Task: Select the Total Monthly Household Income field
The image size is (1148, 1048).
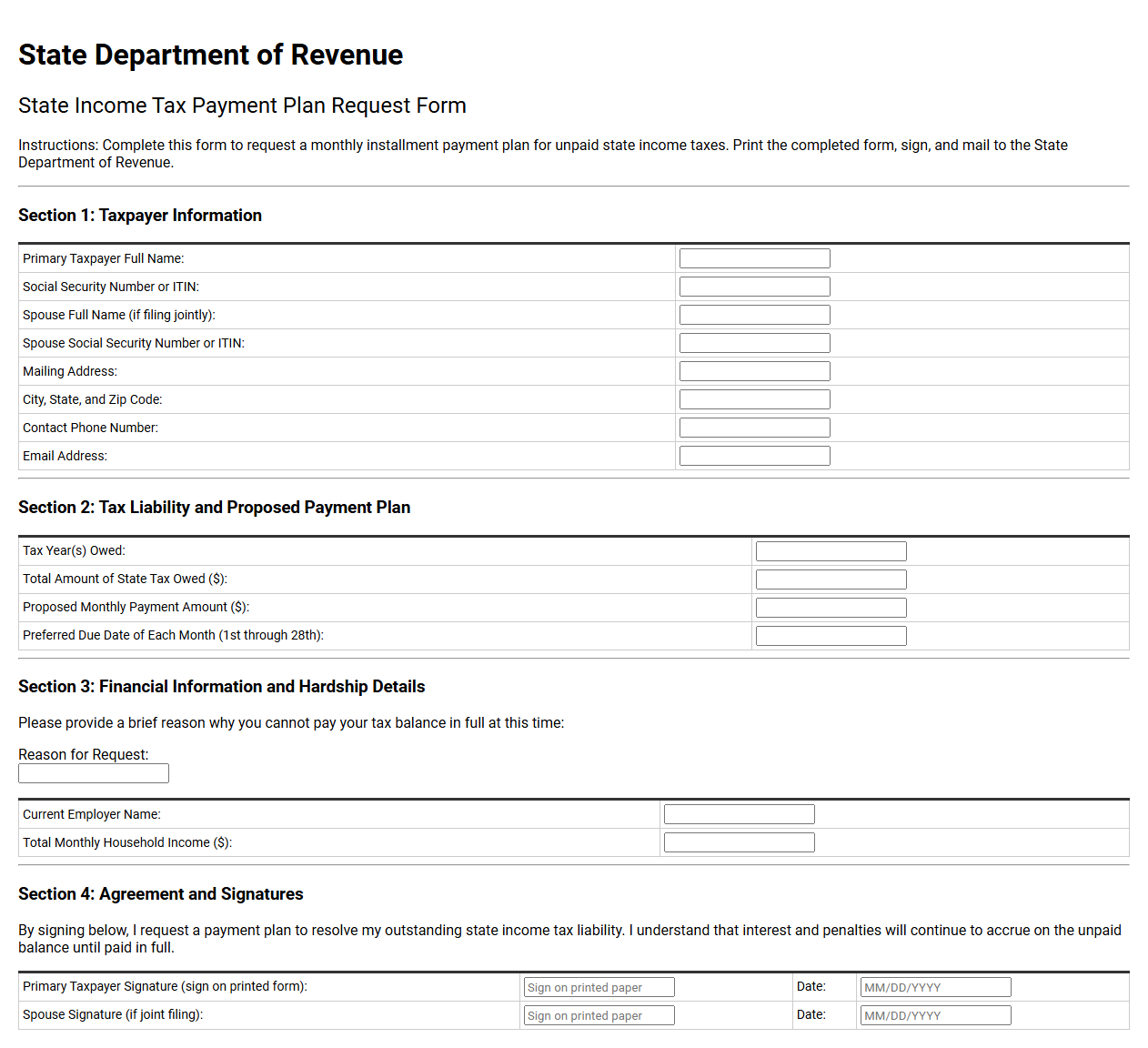Action: pyautogui.click(x=740, y=842)
